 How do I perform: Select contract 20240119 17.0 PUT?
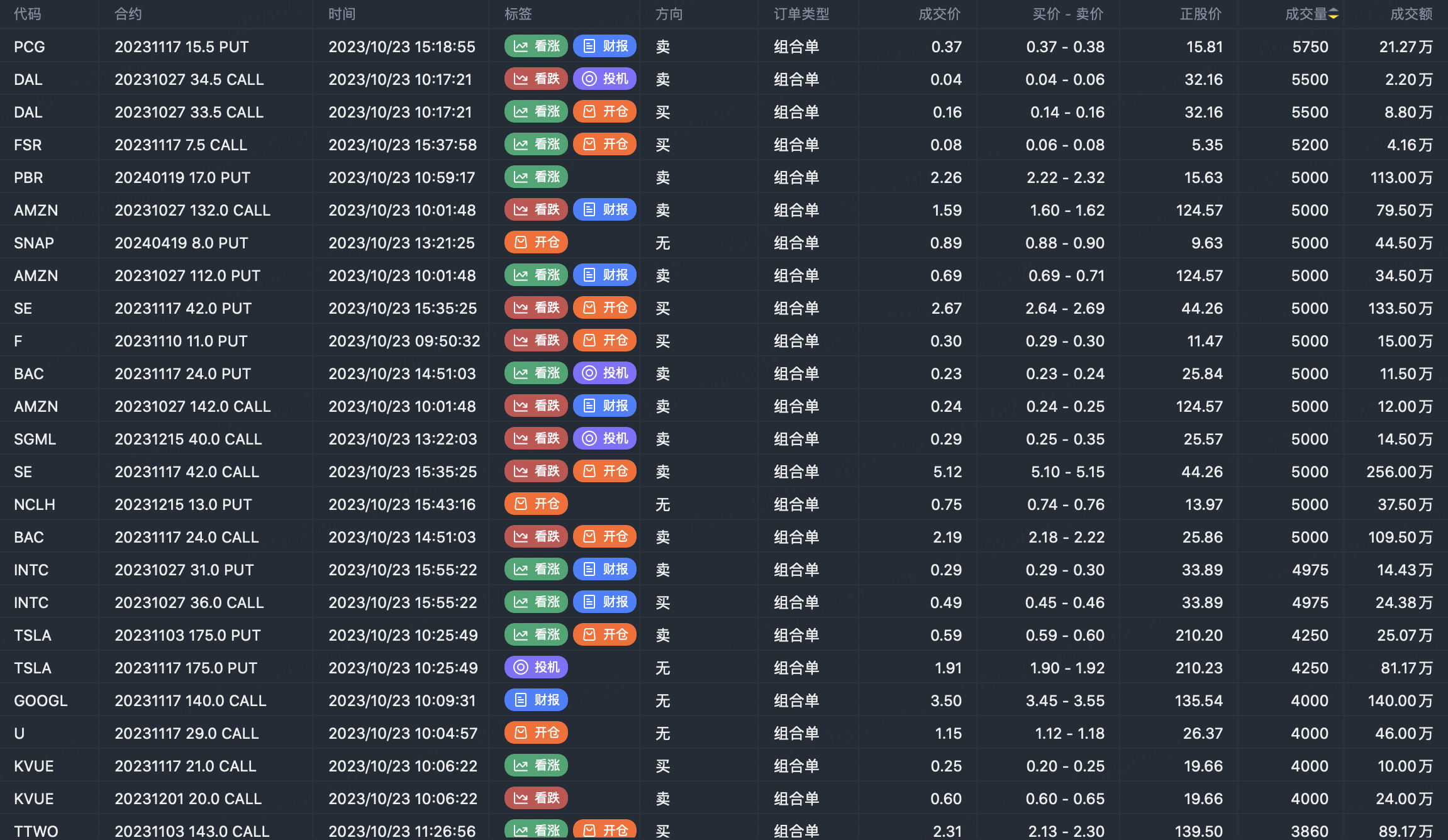tap(182, 177)
